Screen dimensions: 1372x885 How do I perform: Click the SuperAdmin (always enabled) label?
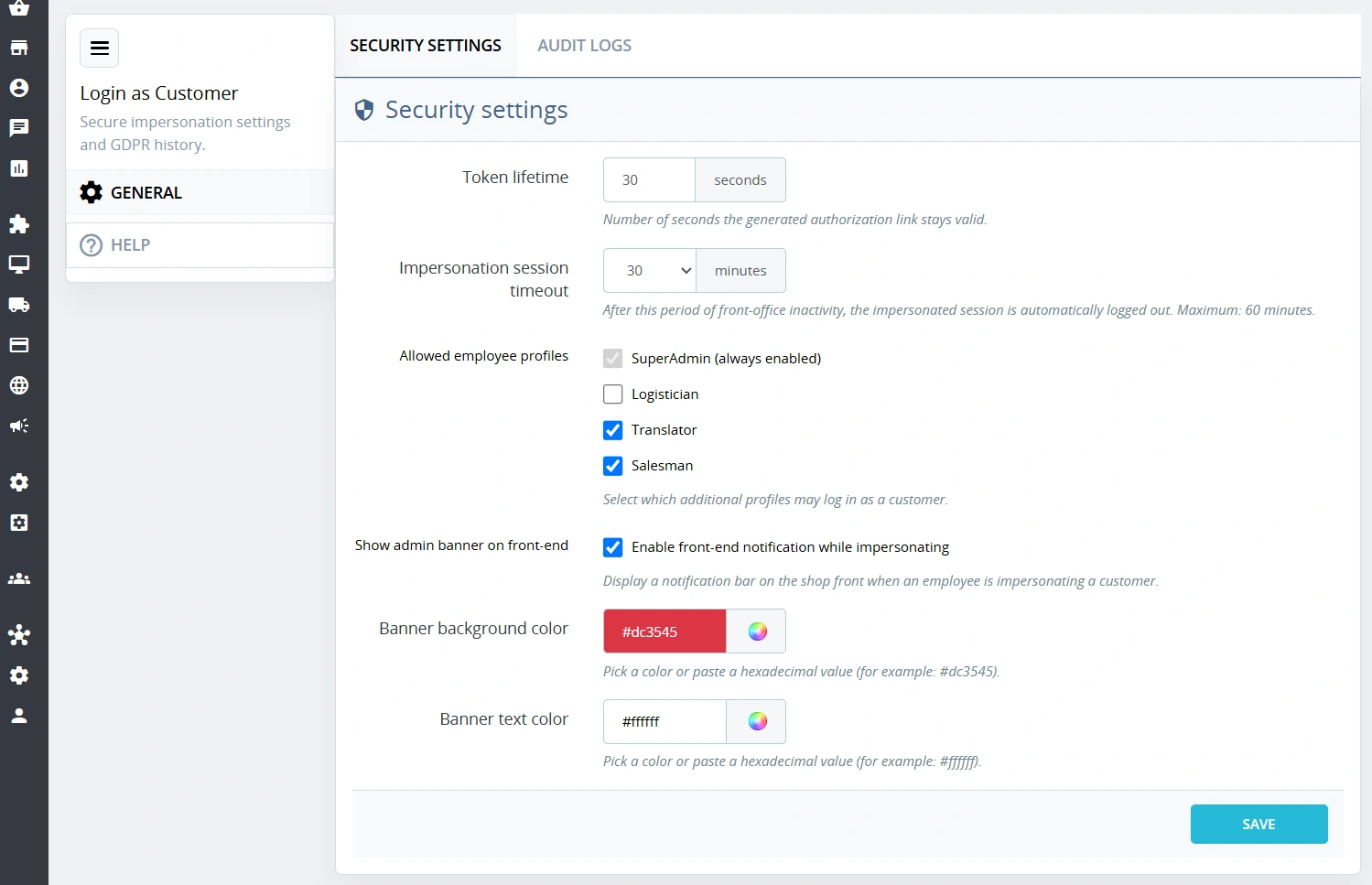[727, 359]
